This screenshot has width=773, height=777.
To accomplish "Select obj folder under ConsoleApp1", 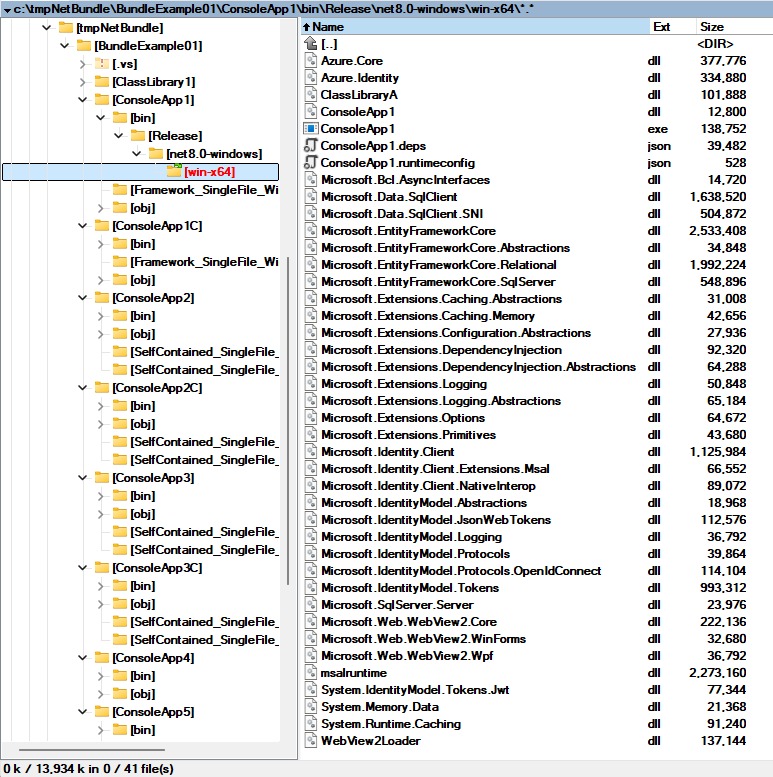I will coord(143,208).
